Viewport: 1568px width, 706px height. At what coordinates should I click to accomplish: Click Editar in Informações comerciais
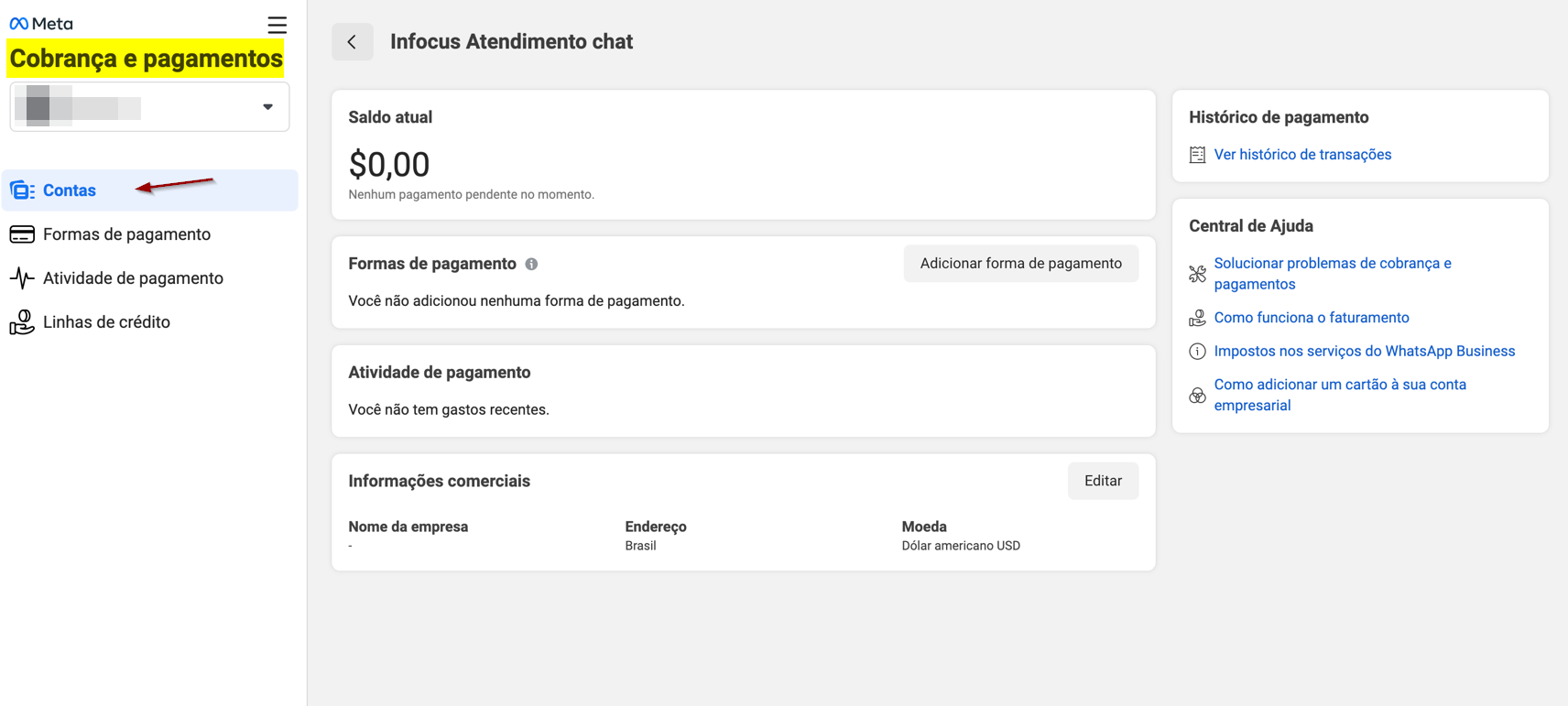click(1103, 481)
